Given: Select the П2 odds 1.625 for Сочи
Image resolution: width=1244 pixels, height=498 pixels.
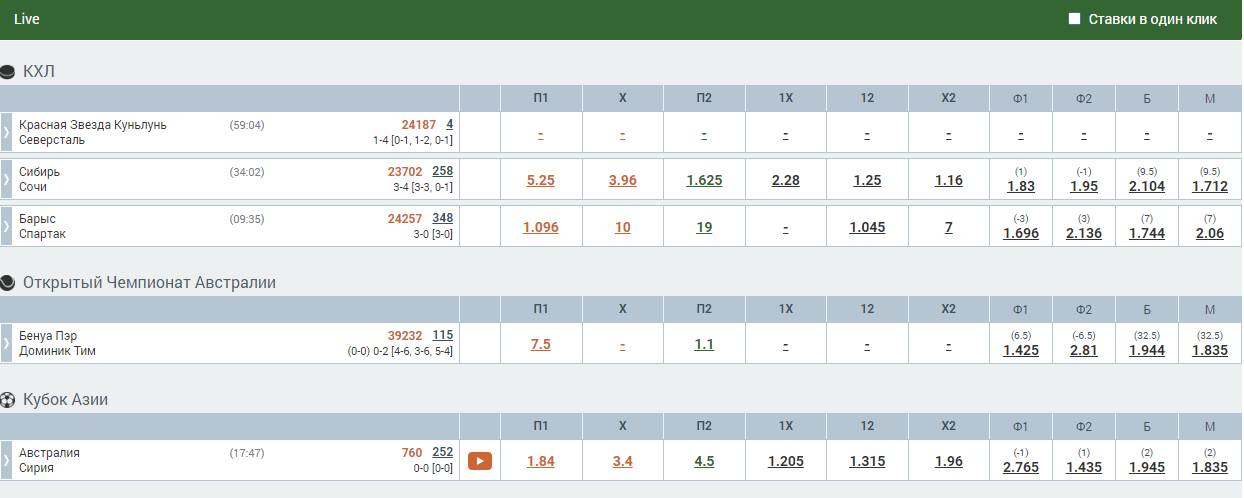Looking at the screenshot, I should tap(704, 180).
